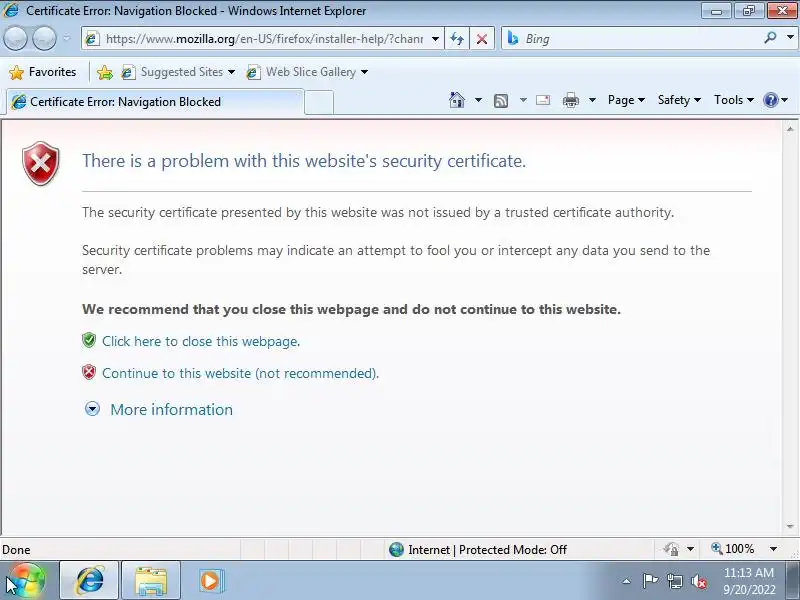Screen dimensions: 800x600
Task: Click the IE logo in the title bar
Action: click(11, 10)
